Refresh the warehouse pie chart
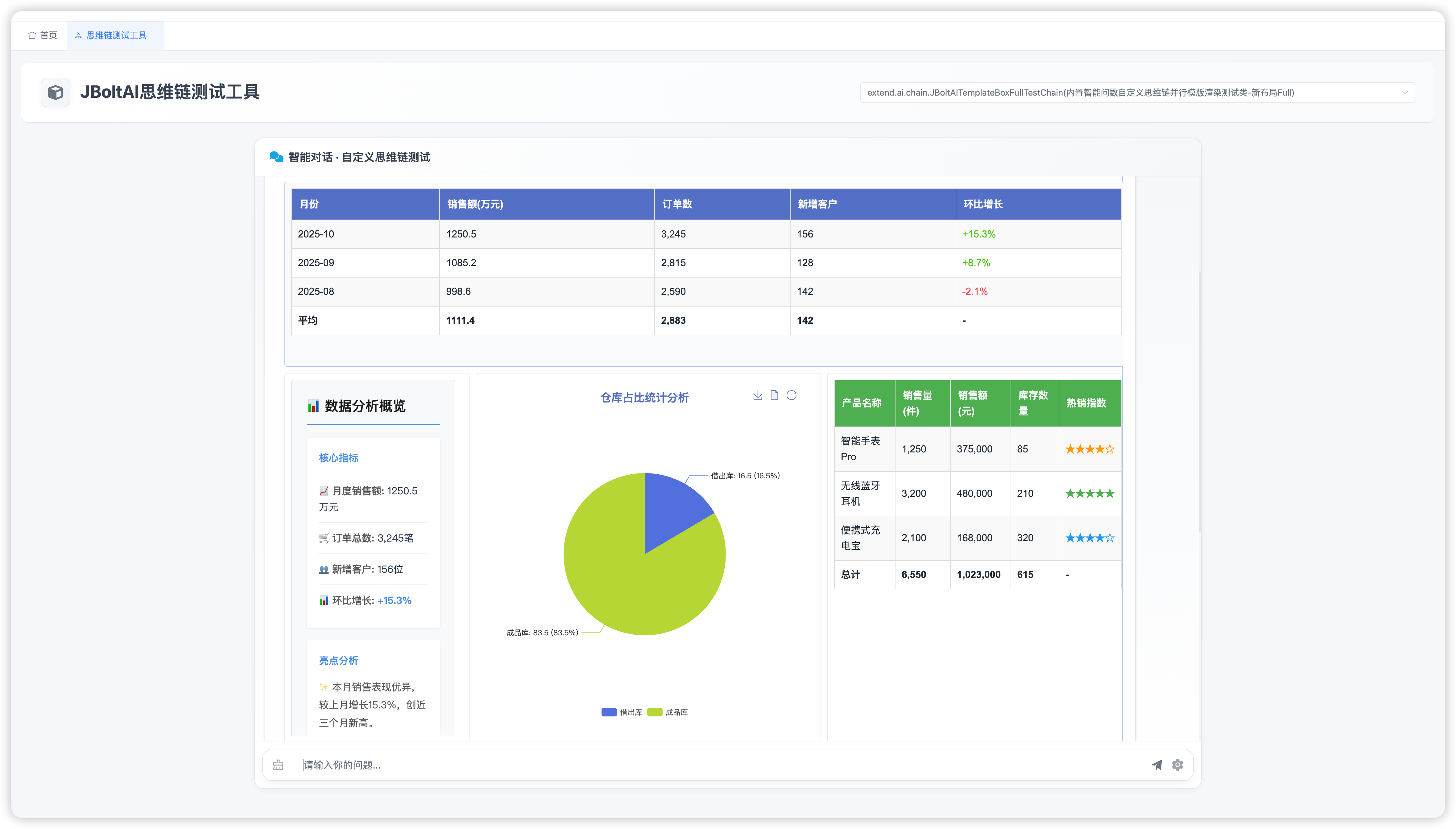Screen dimensions: 1456x829 click(x=792, y=395)
